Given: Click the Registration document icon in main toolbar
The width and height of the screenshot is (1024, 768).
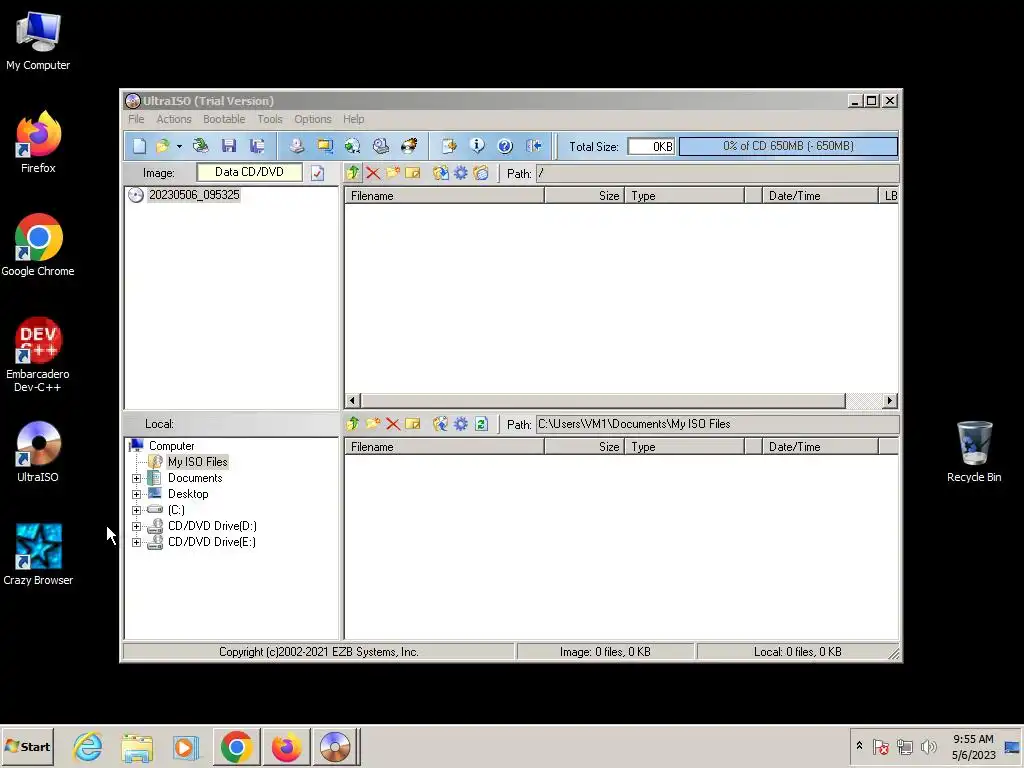Looking at the screenshot, I should (449, 146).
